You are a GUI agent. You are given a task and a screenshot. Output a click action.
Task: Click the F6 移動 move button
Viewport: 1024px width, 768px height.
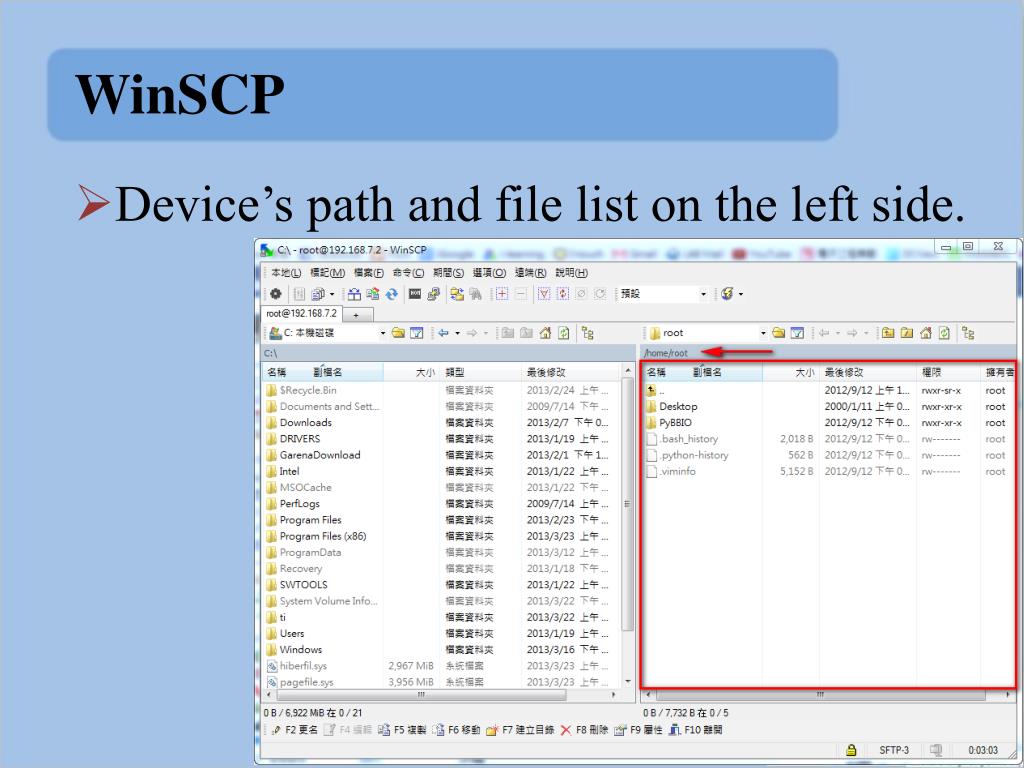point(456,730)
